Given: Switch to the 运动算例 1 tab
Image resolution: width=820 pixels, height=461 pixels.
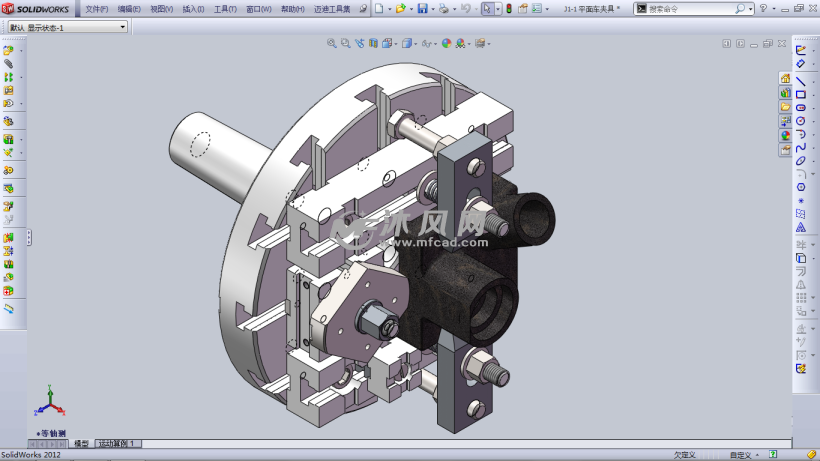Looking at the screenshot, I should (x=118, y=443).
